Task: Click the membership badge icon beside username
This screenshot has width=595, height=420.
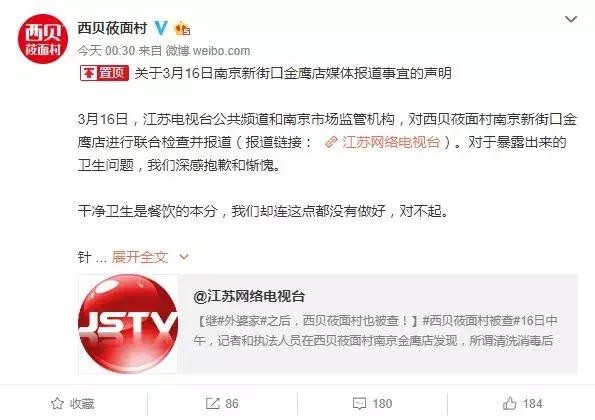Action: coord(182,28)
